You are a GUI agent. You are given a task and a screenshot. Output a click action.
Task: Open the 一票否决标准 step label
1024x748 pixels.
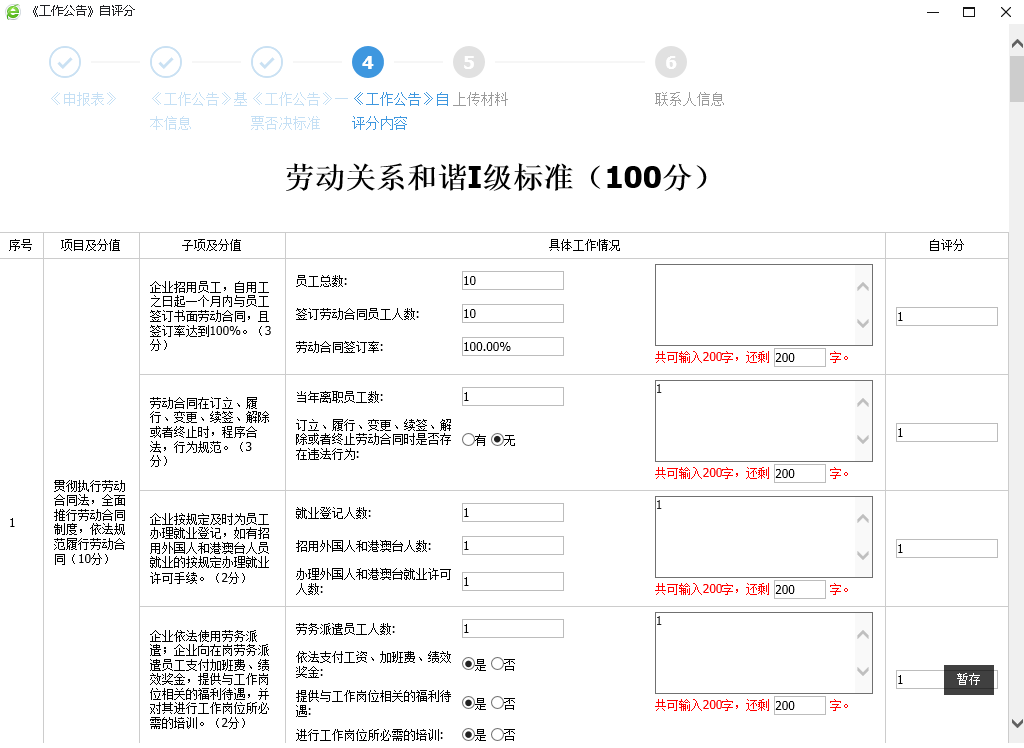tap(299, 111)
